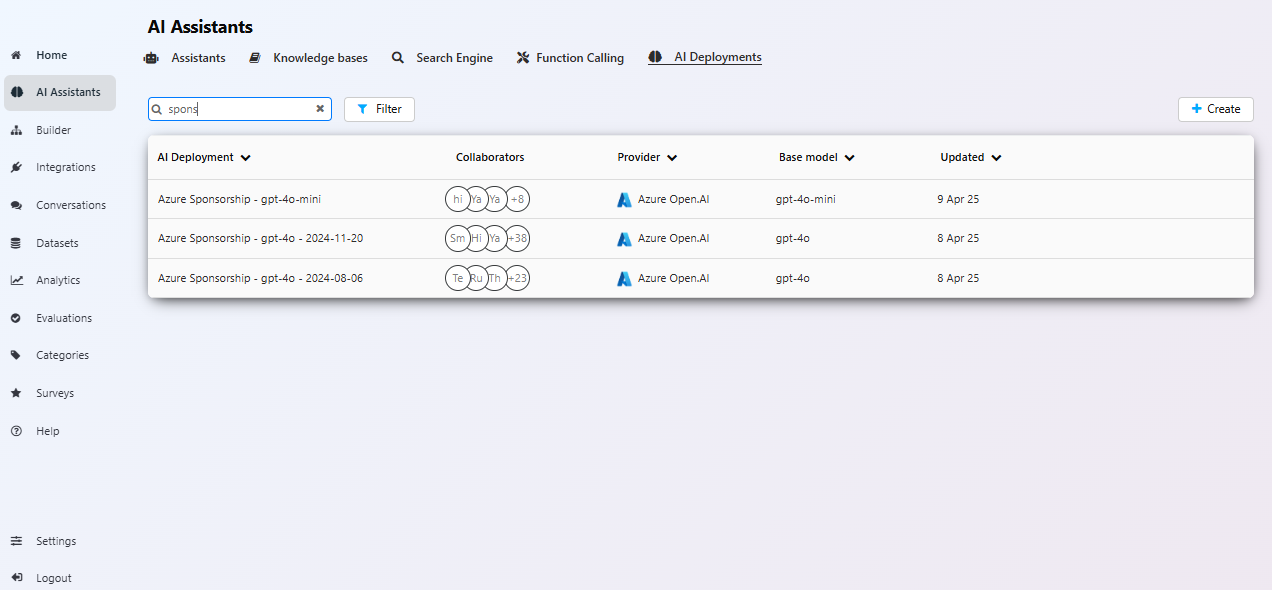This screenshot has height=590, width=1272.
Task: Open Analytics from the sidebar
Action: 58,280
